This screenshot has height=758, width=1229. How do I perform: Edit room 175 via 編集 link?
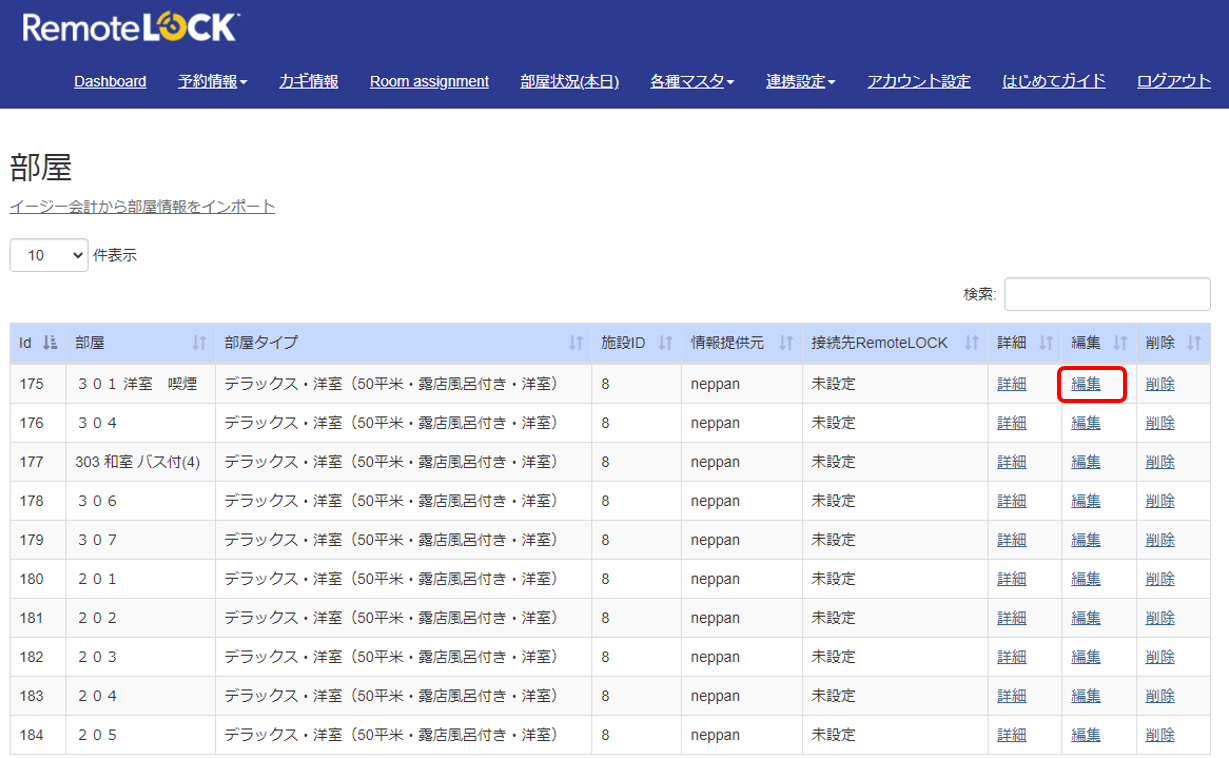[1086, 384]
